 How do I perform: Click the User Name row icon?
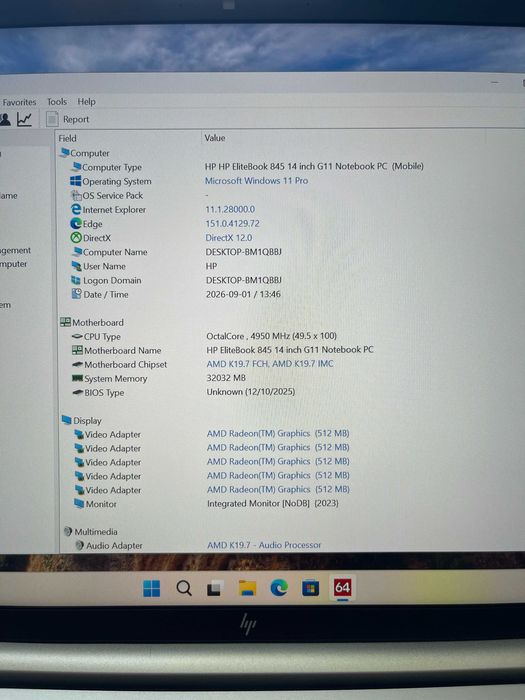tap(77, 266)
